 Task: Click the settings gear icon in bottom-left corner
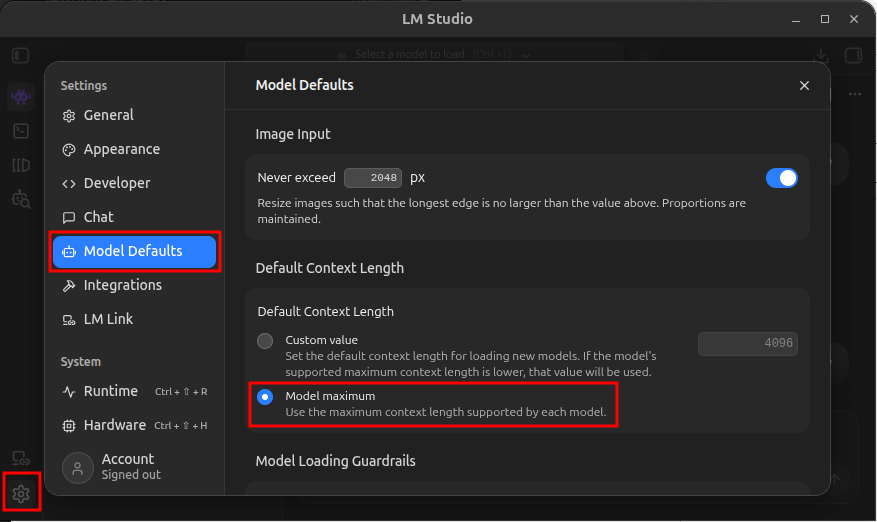pyautogui.click(x=21, y=493)
